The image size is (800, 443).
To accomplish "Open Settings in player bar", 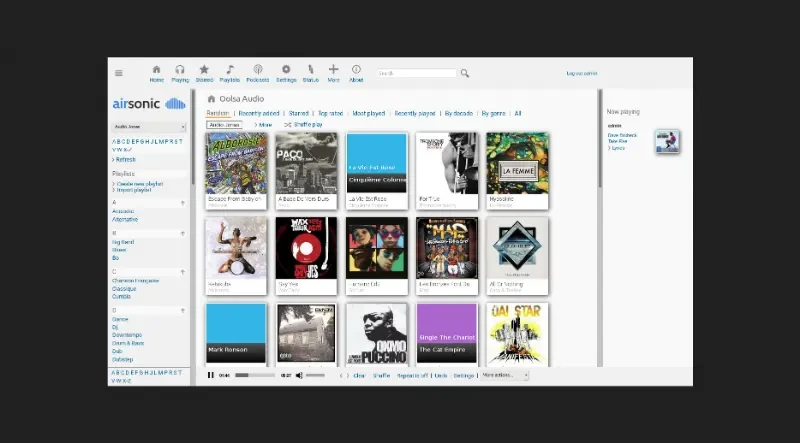I will (x=464, y=376).
